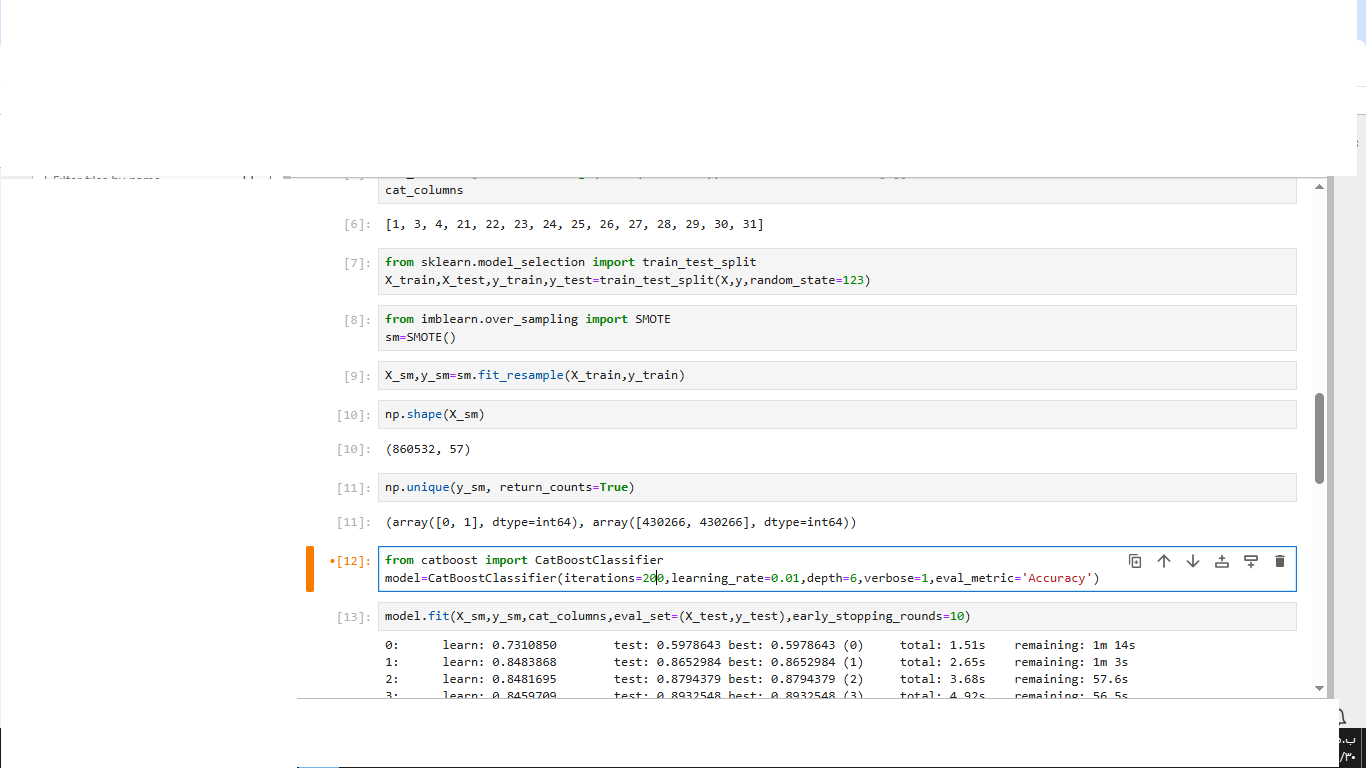Click 'total: 2.65s' in training log
The height and width of the screenshot is (768, 1366).
click(x=942, y=662)
